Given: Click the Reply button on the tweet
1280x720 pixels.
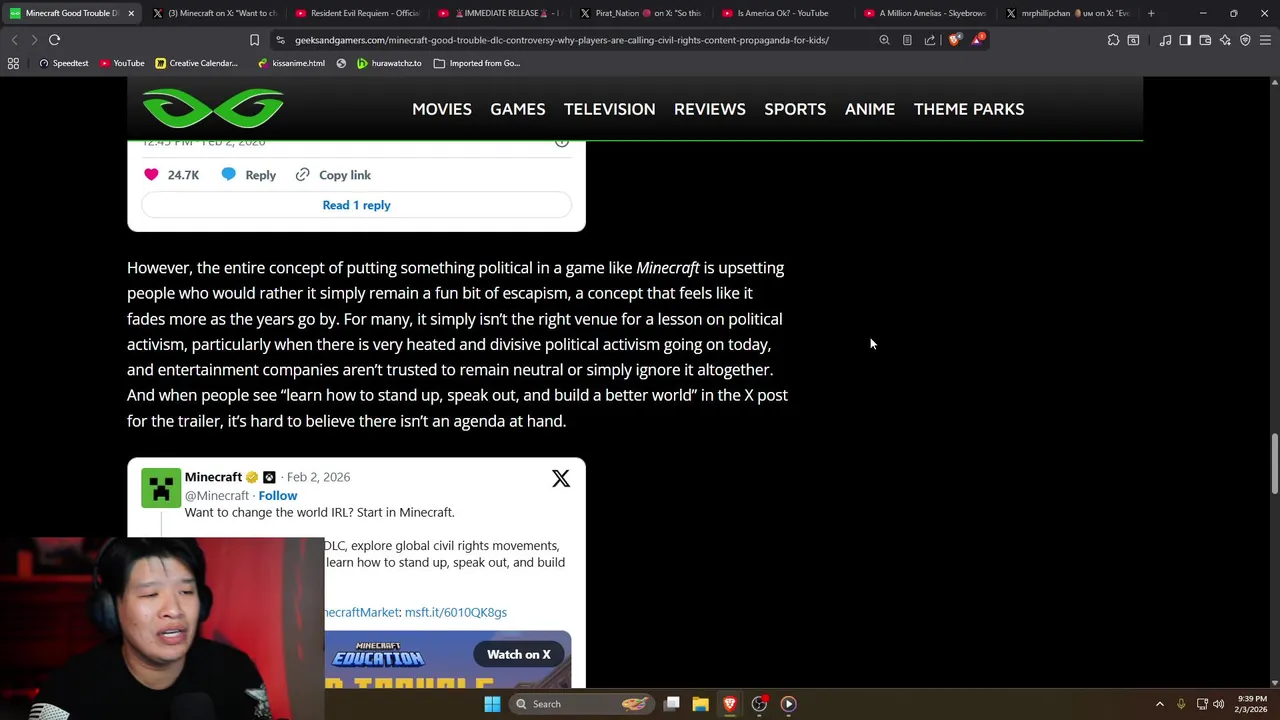Looking at the screenshot, I should point(248,175).
